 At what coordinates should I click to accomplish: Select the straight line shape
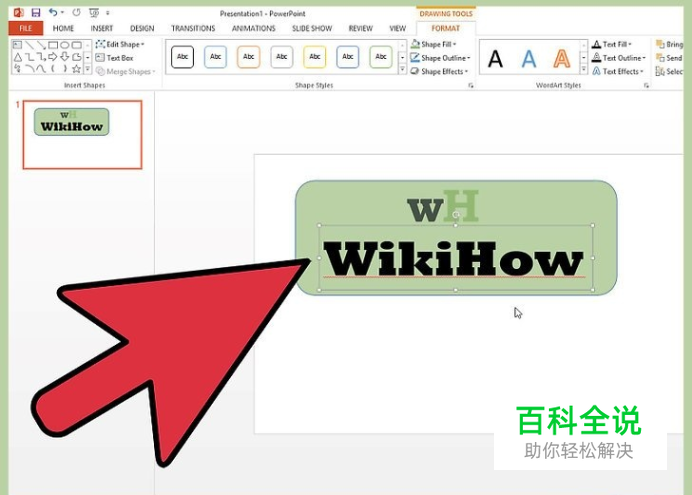(30, 45)
